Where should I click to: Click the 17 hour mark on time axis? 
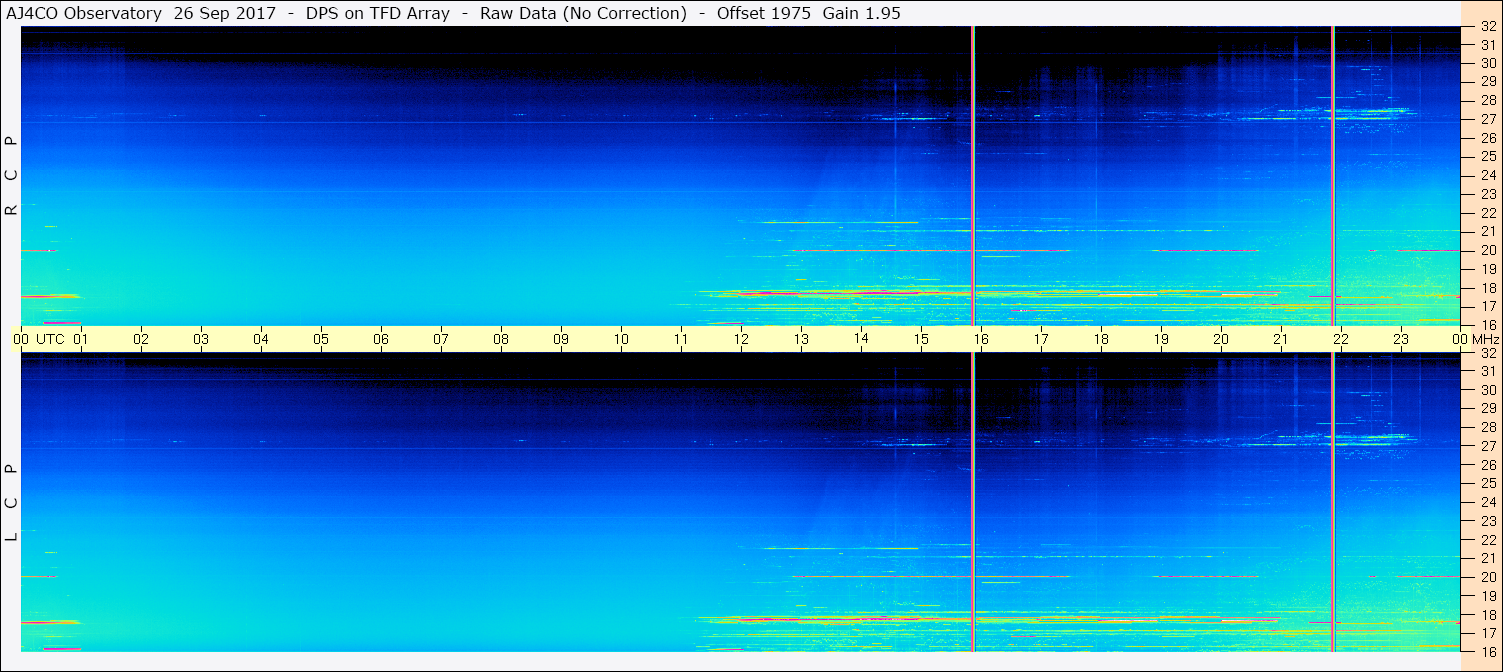[x=1041, y=339]
